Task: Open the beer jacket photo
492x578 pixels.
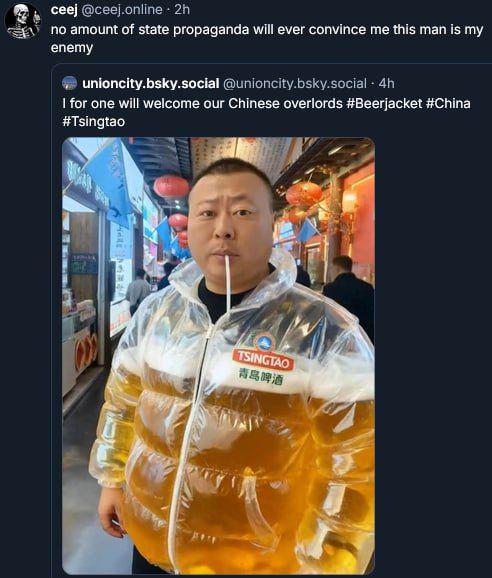Action: click(218, 356)
